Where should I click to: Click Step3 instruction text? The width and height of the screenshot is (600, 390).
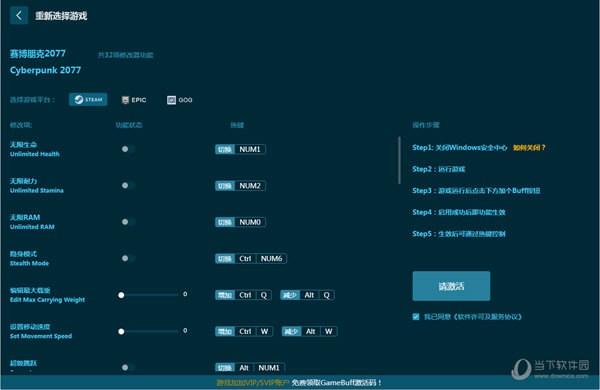coord(476,191)
